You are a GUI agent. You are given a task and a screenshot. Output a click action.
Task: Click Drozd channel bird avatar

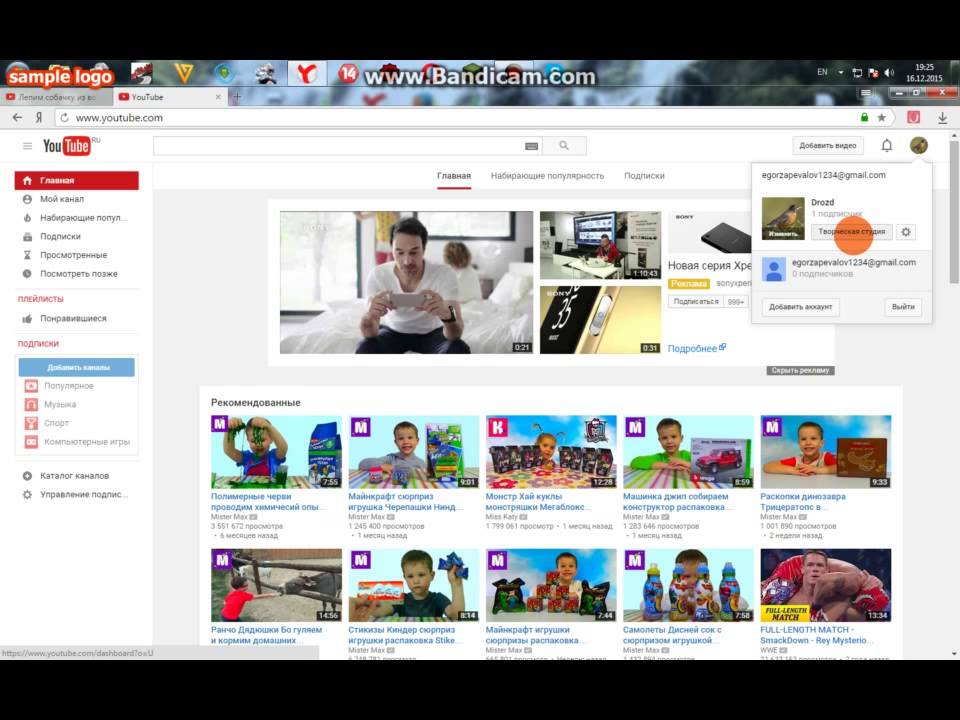(783, 219)
